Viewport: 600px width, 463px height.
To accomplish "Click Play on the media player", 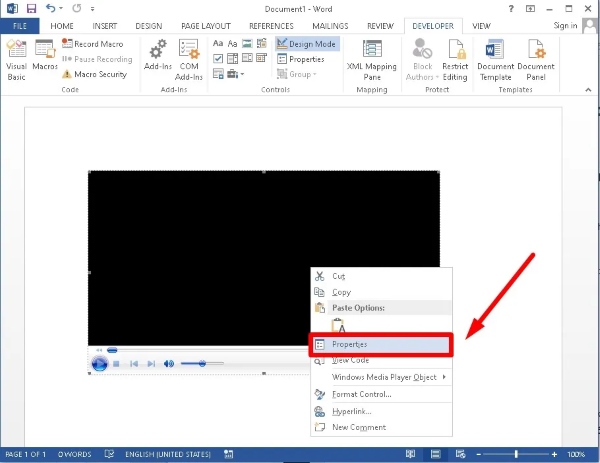I will point(100,364).
